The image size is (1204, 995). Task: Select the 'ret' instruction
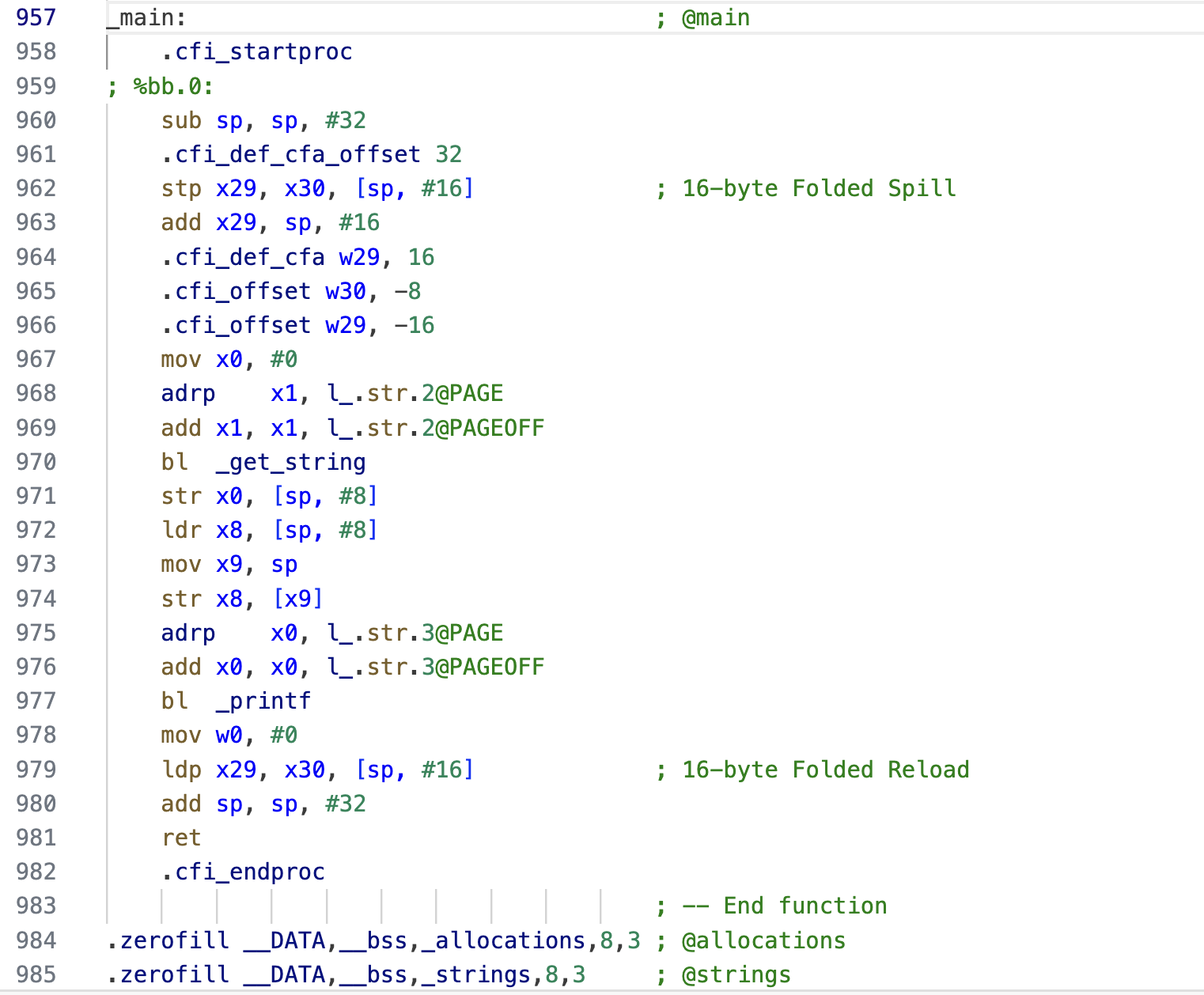click(x=181, y=838)
